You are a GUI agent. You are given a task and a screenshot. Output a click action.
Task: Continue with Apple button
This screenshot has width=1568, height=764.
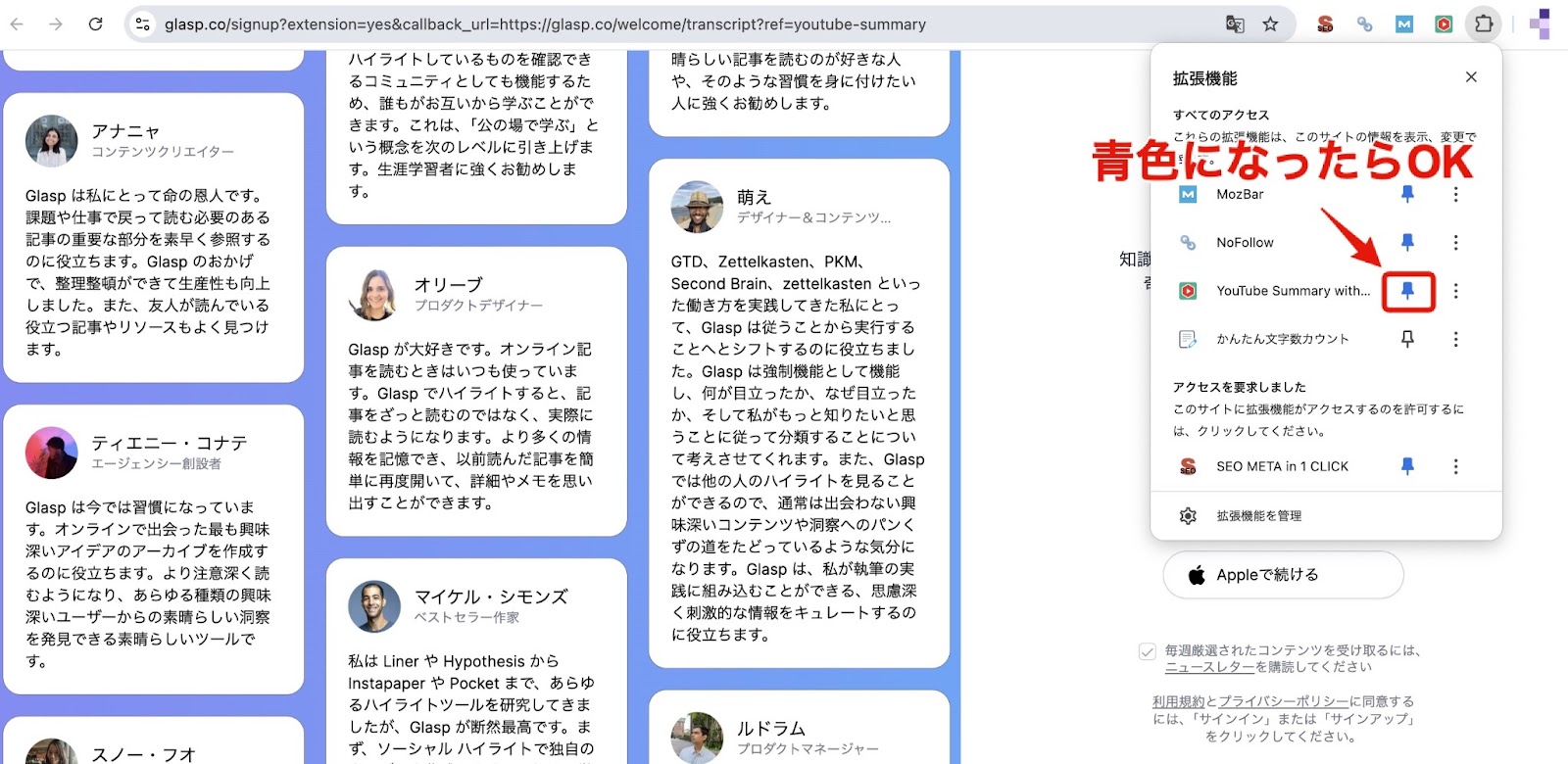1283,575
